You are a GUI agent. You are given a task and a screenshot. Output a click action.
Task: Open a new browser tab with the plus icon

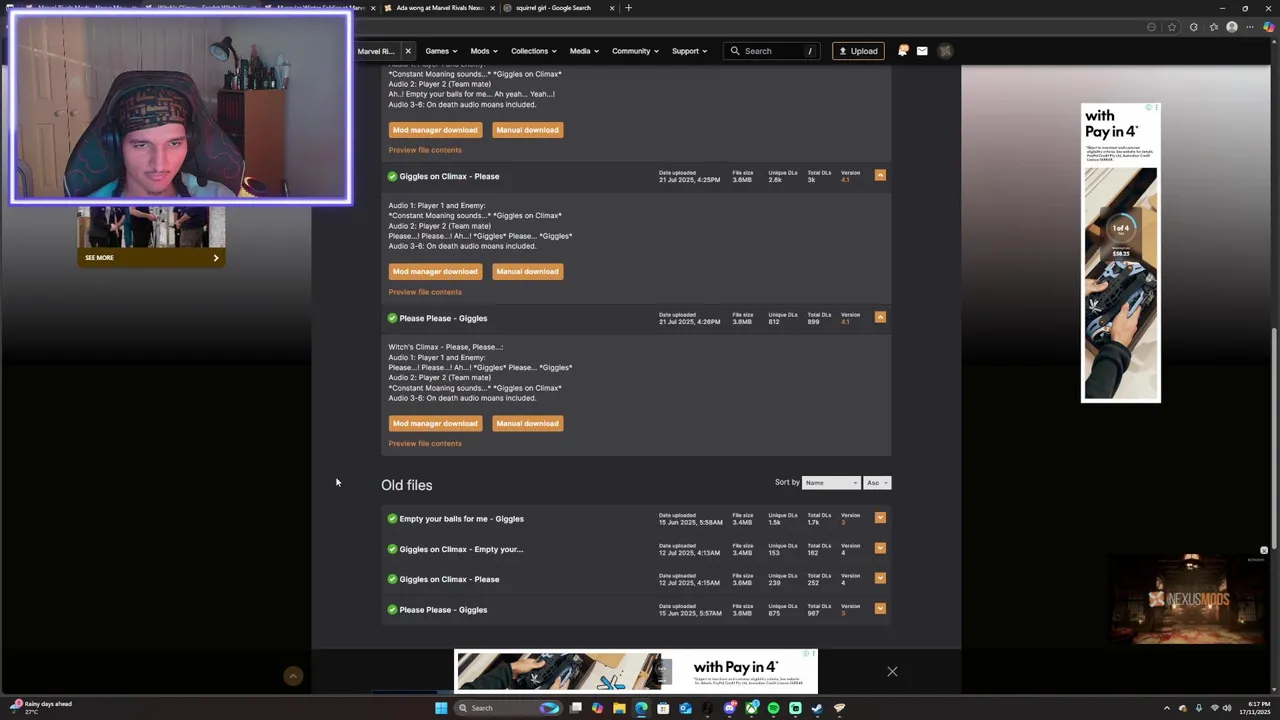click(628, 8)
